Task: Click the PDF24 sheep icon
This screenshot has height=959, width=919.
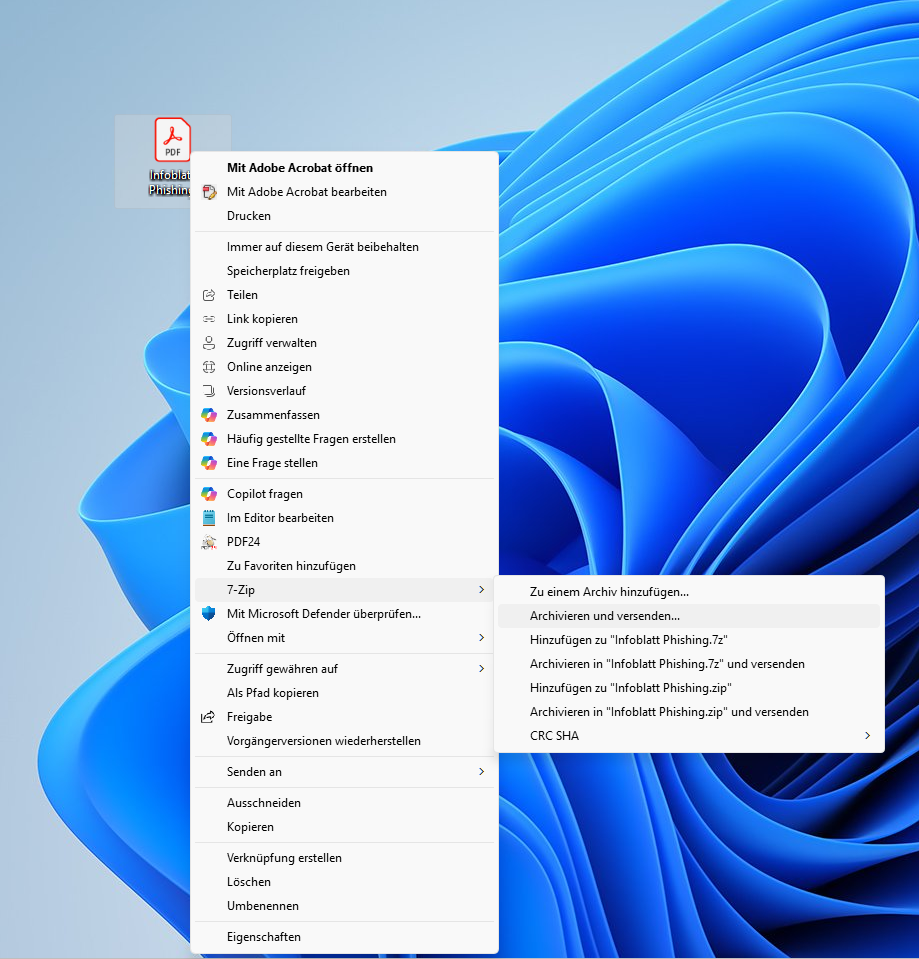Action: [x=209, y=542]
